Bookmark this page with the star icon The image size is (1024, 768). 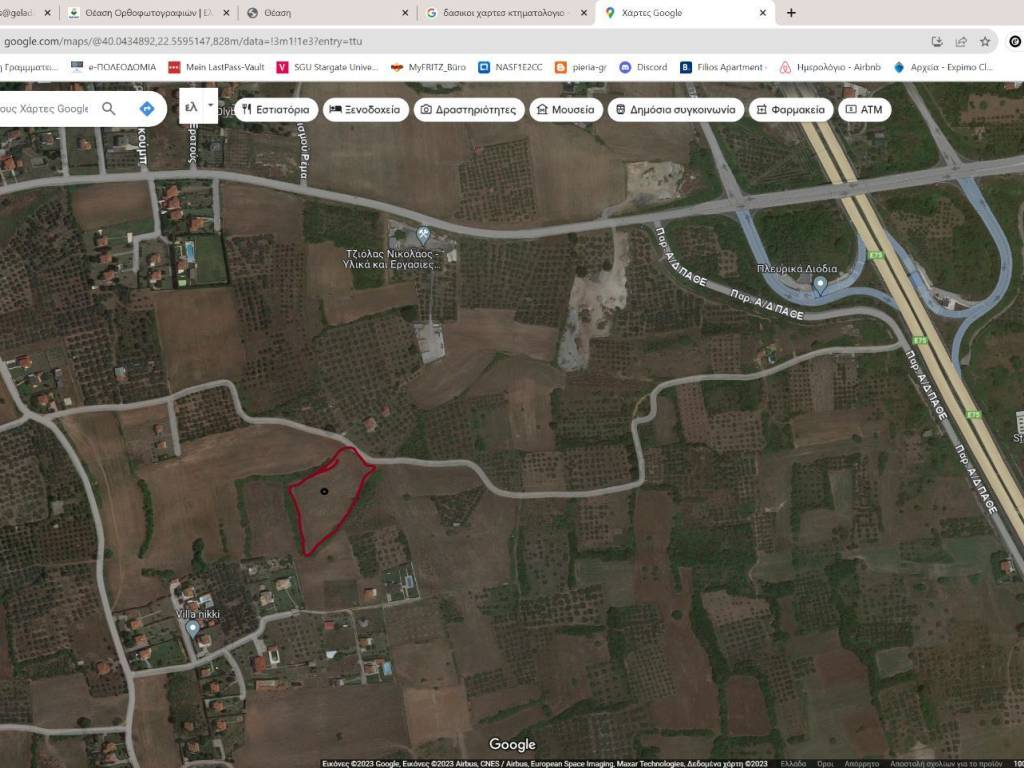point(985,42)
